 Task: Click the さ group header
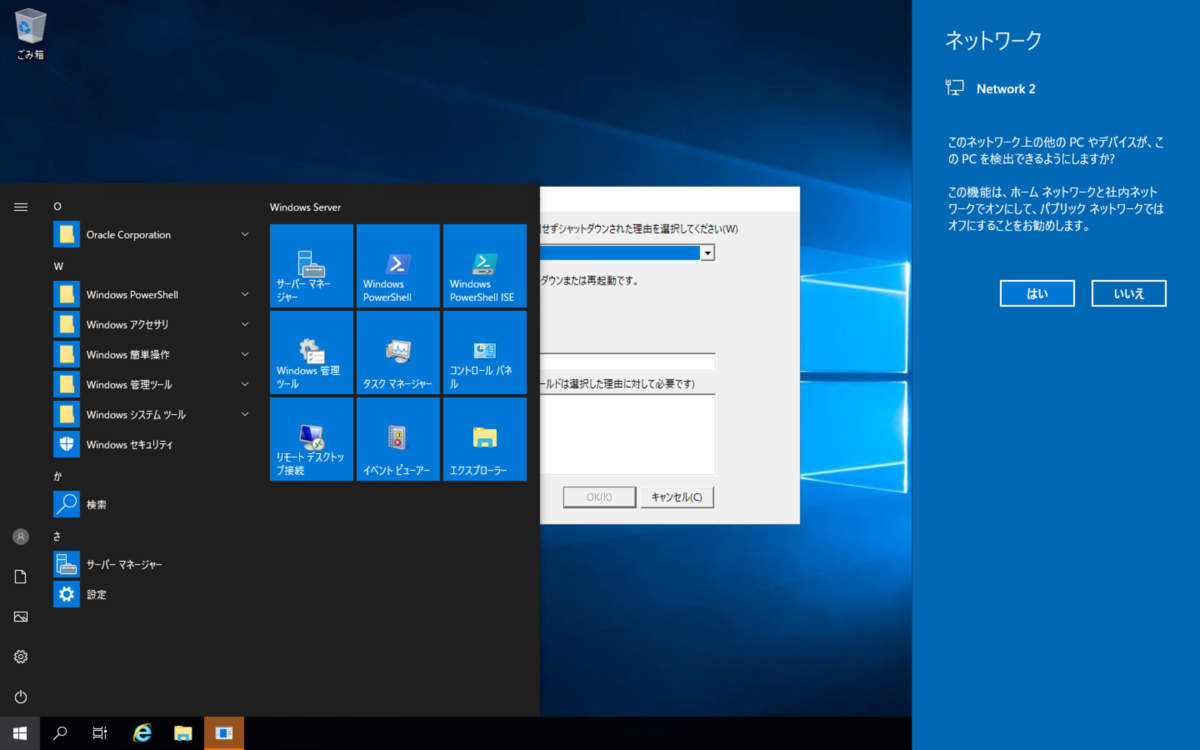pyautogui.click(x=57, y=537)
